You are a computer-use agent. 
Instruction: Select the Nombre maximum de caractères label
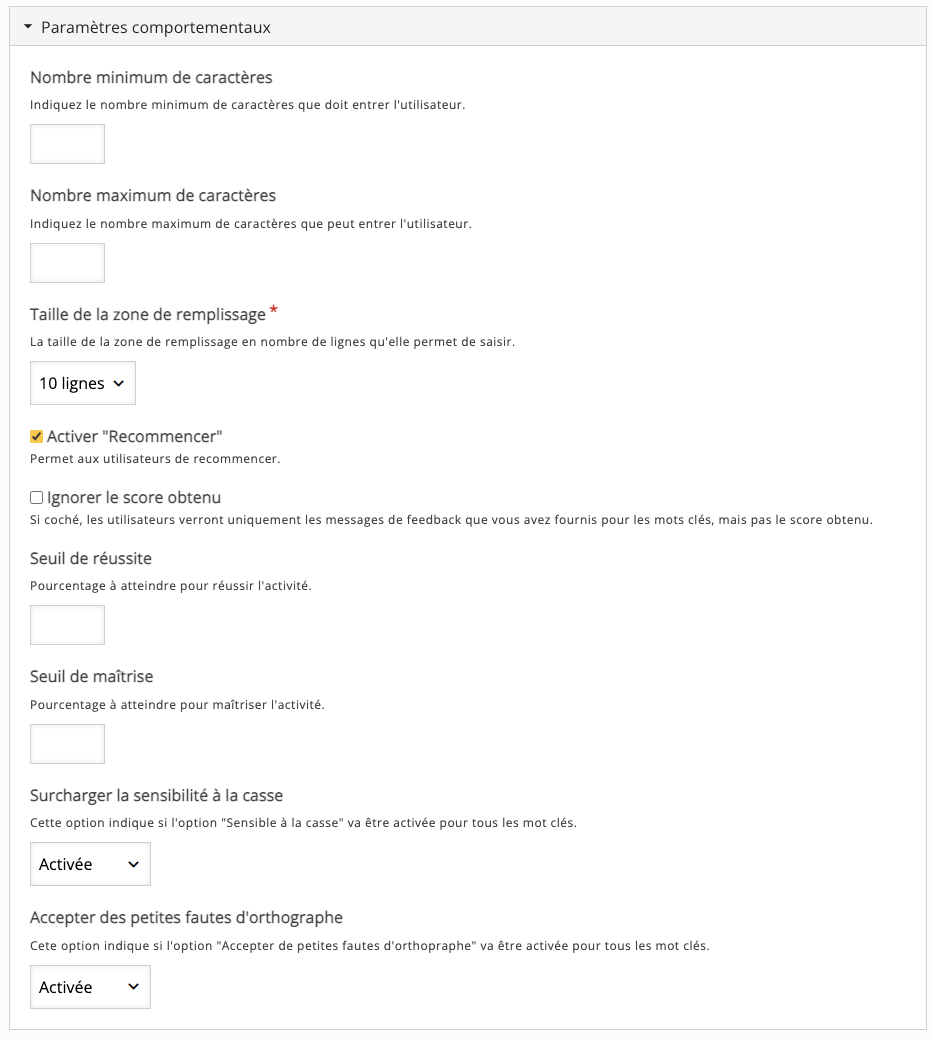pos(153,195)
